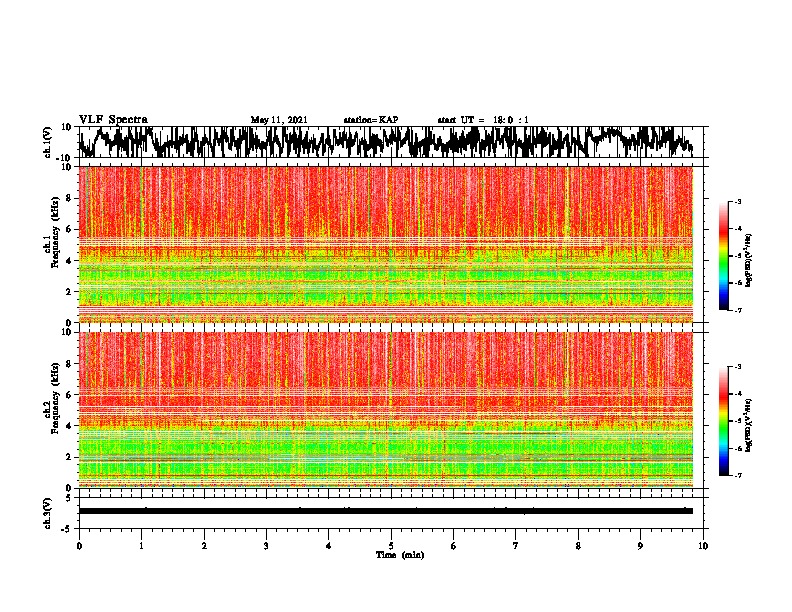Click the black ch.3 voltage trace bar
Image resolution: width=792 pixels, height=612 pixels.
[x=386, y=511]
